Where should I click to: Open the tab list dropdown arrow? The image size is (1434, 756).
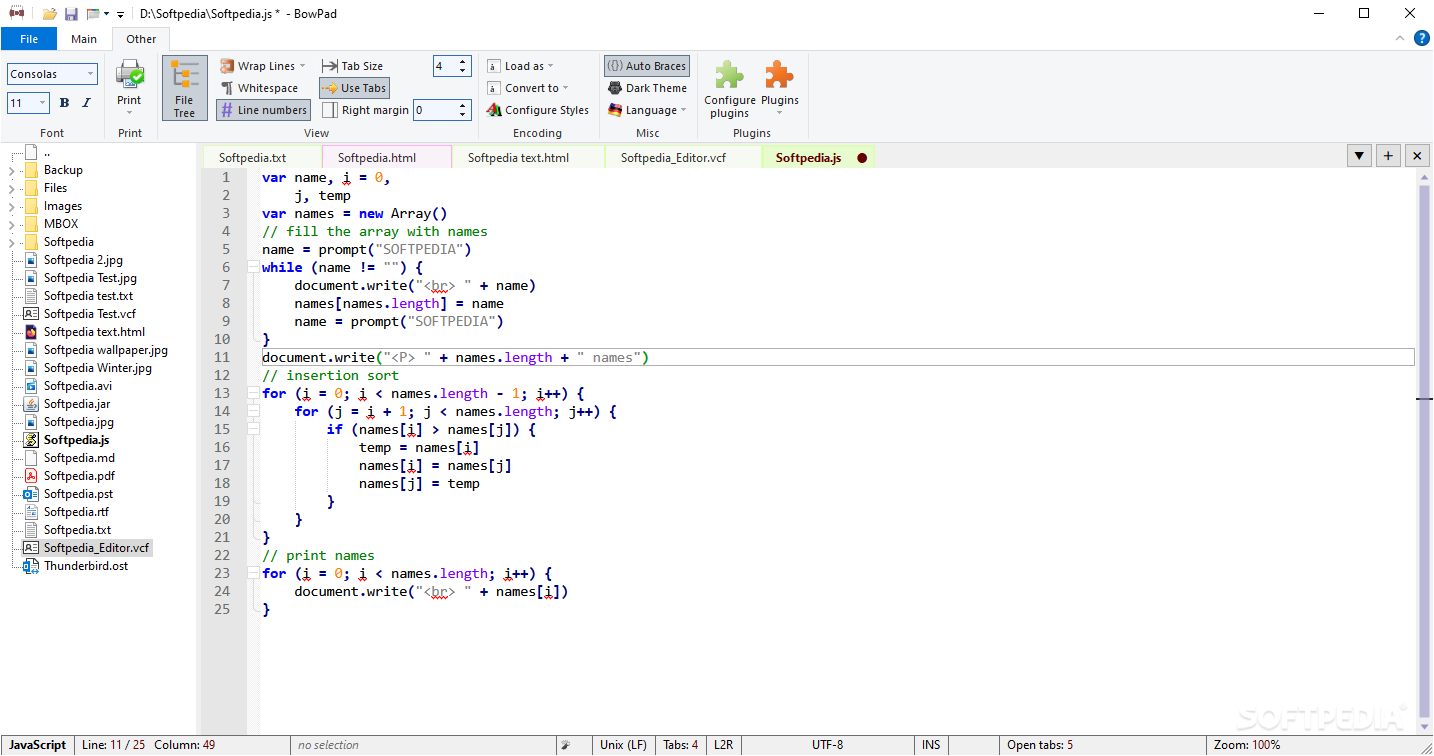point(1359,155)
